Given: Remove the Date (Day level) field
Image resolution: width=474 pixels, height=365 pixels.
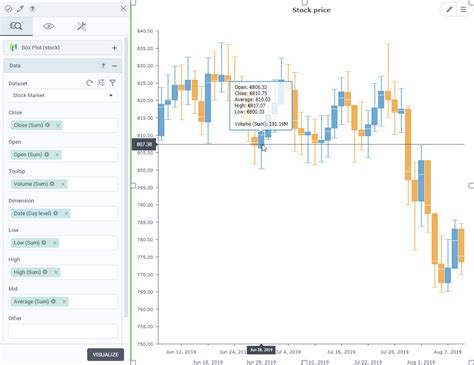Looking at the screenshot, I should (x=66, y=213).
